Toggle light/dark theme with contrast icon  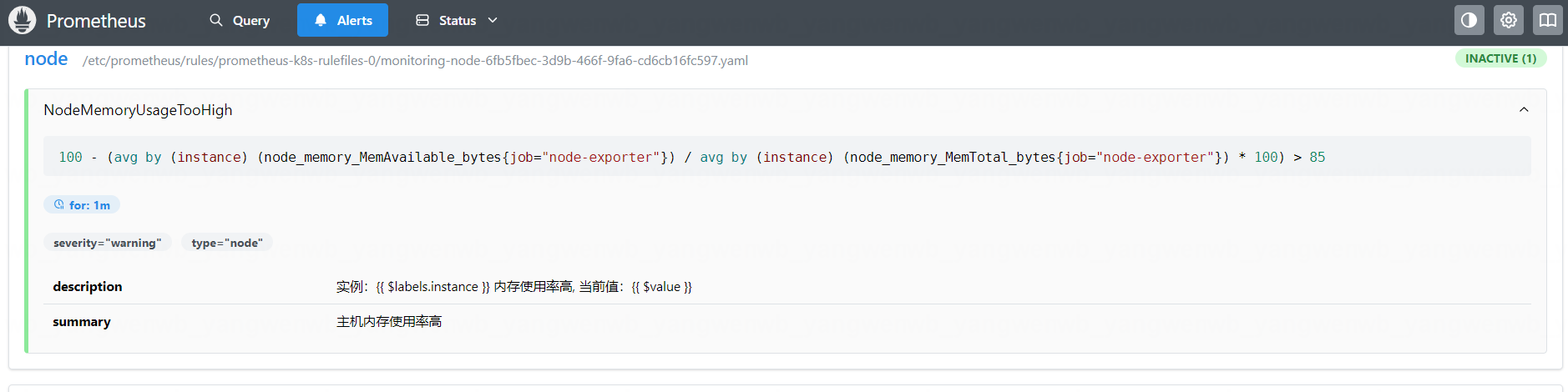pyautogui.click(x=1469, y=20)
